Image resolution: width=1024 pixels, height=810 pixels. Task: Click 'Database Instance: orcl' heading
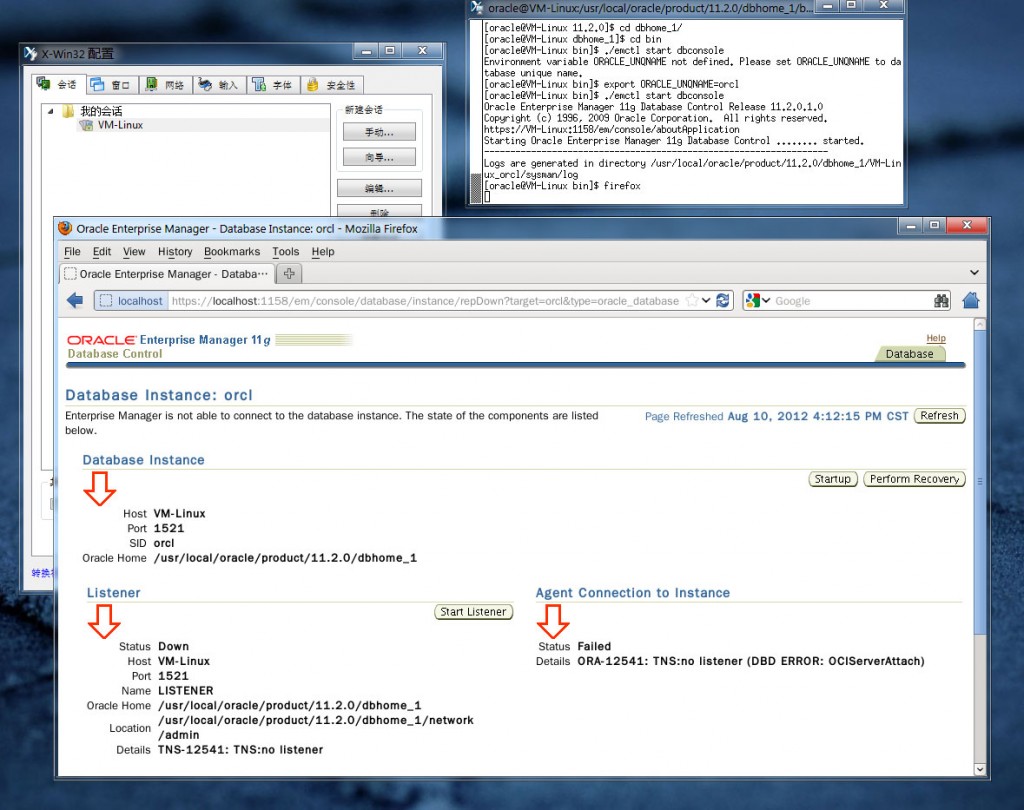(x=159, y=395)
